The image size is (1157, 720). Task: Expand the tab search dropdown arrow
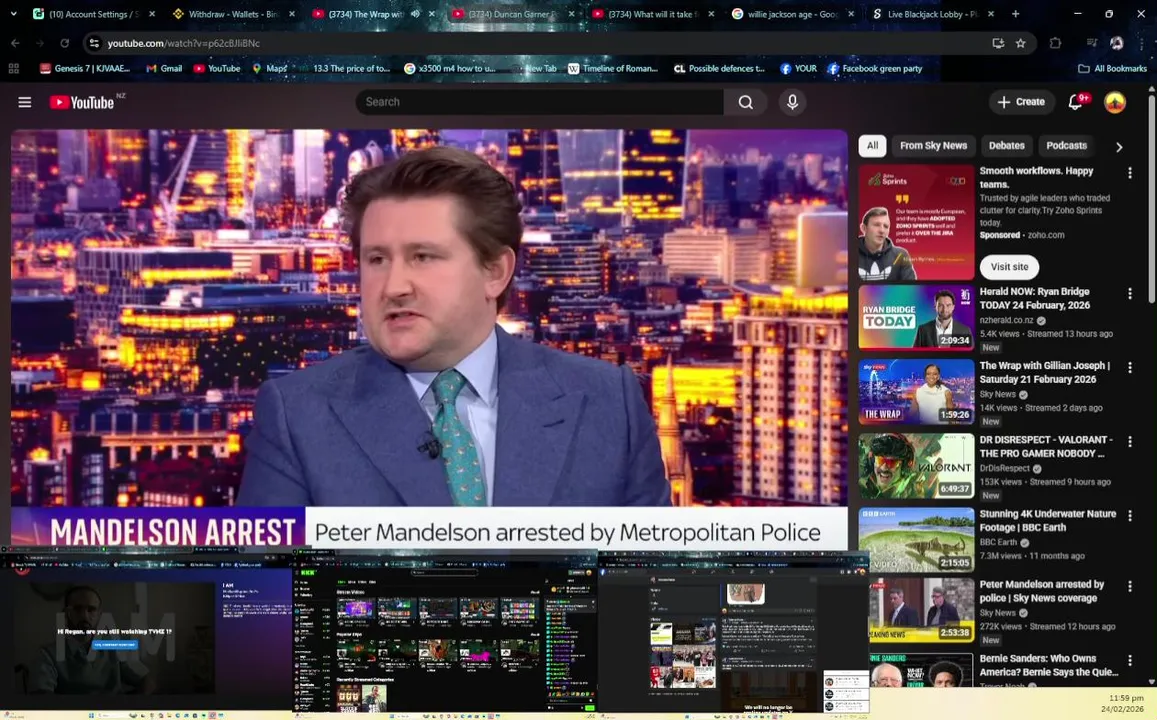13,14
